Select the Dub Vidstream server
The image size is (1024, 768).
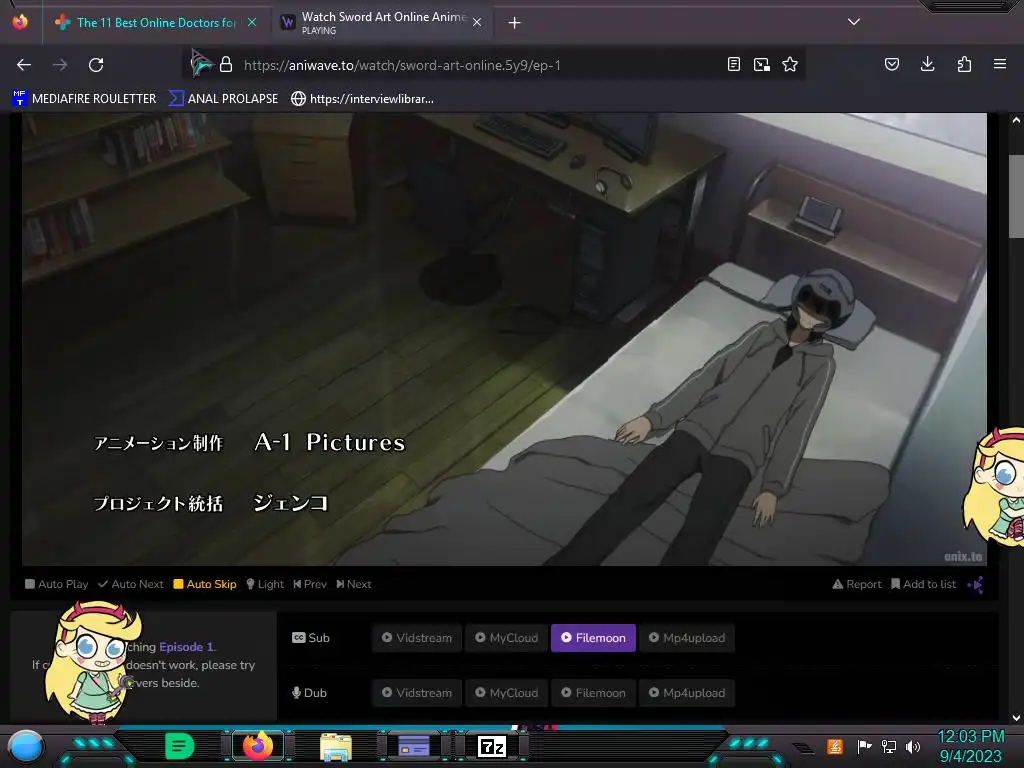417,693
